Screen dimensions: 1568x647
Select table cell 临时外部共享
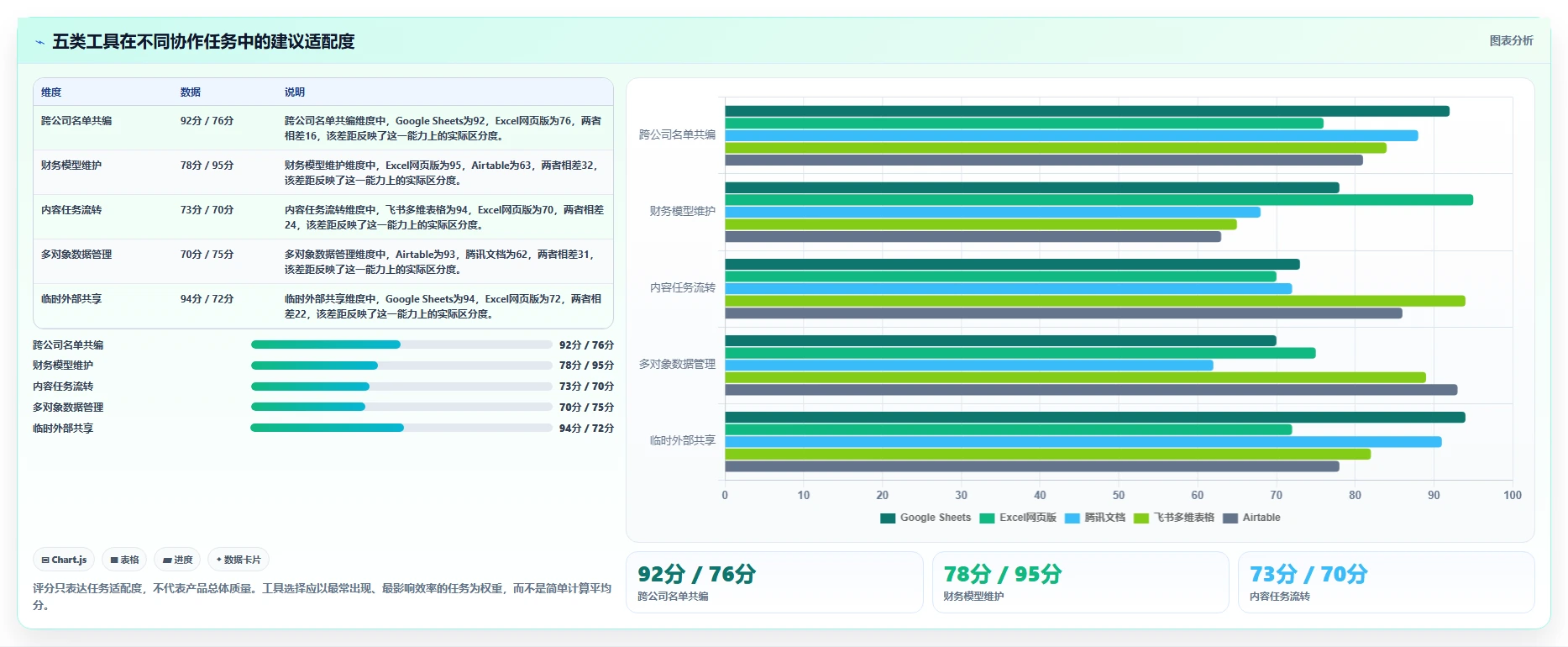71,299
